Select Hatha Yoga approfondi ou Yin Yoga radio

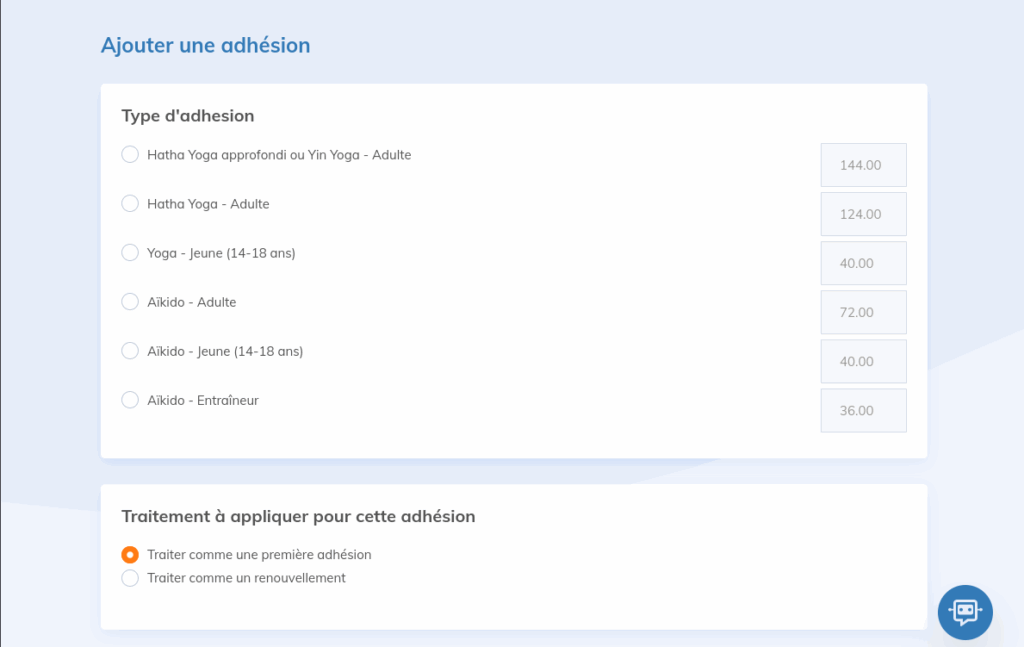coord(130,155)
